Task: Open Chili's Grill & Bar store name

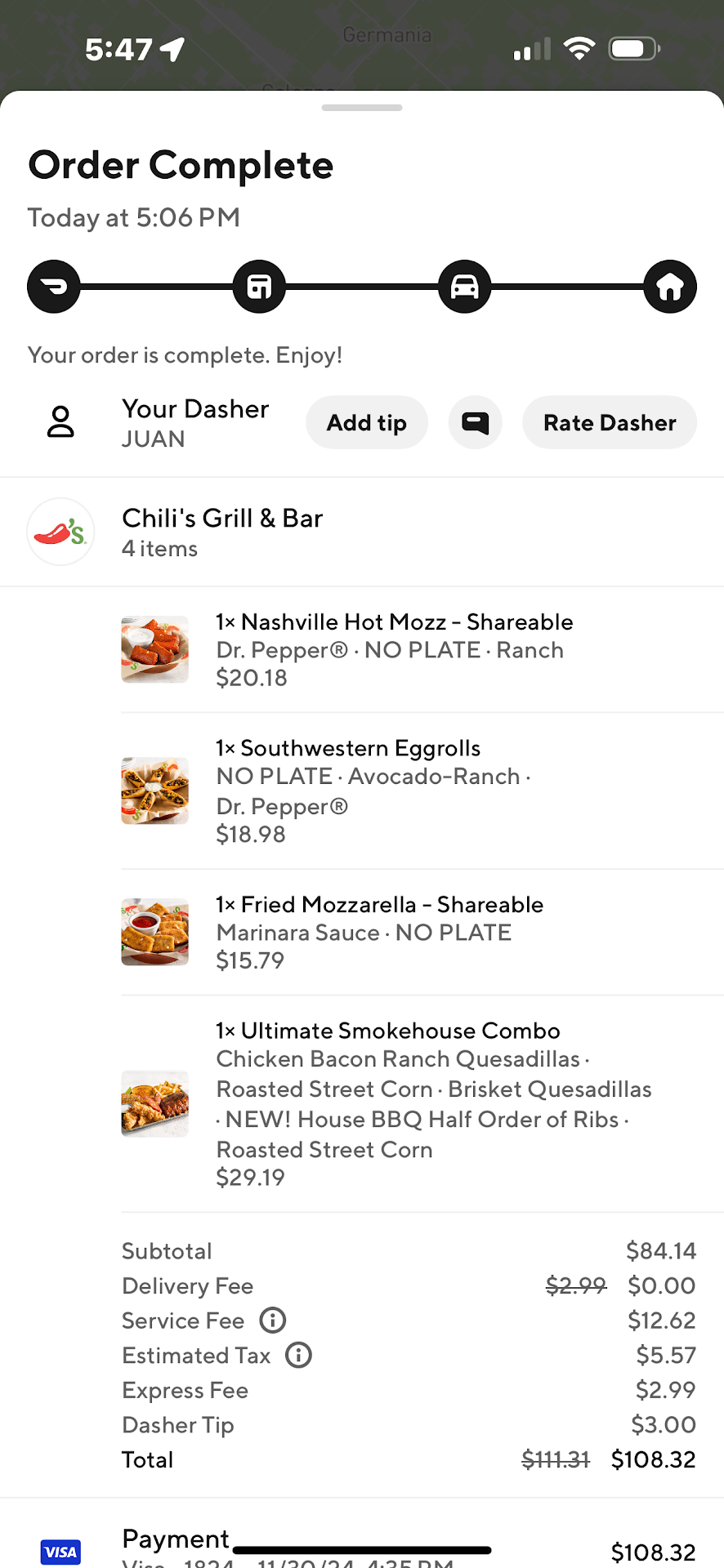Action: pyautogui.click(x=222, y=519)
